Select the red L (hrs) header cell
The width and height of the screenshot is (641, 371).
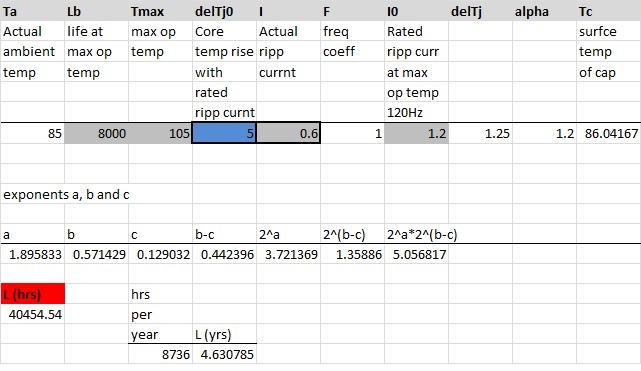(32, 294)
